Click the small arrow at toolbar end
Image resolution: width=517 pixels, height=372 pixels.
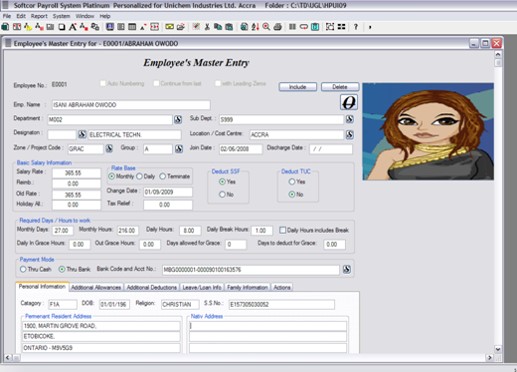pyautogui.click(x=370, y=27)
